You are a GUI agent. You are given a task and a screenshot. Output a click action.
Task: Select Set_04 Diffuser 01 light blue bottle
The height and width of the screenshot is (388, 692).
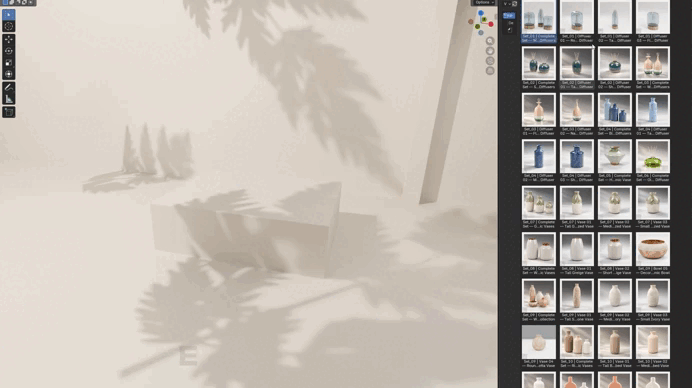653,114
